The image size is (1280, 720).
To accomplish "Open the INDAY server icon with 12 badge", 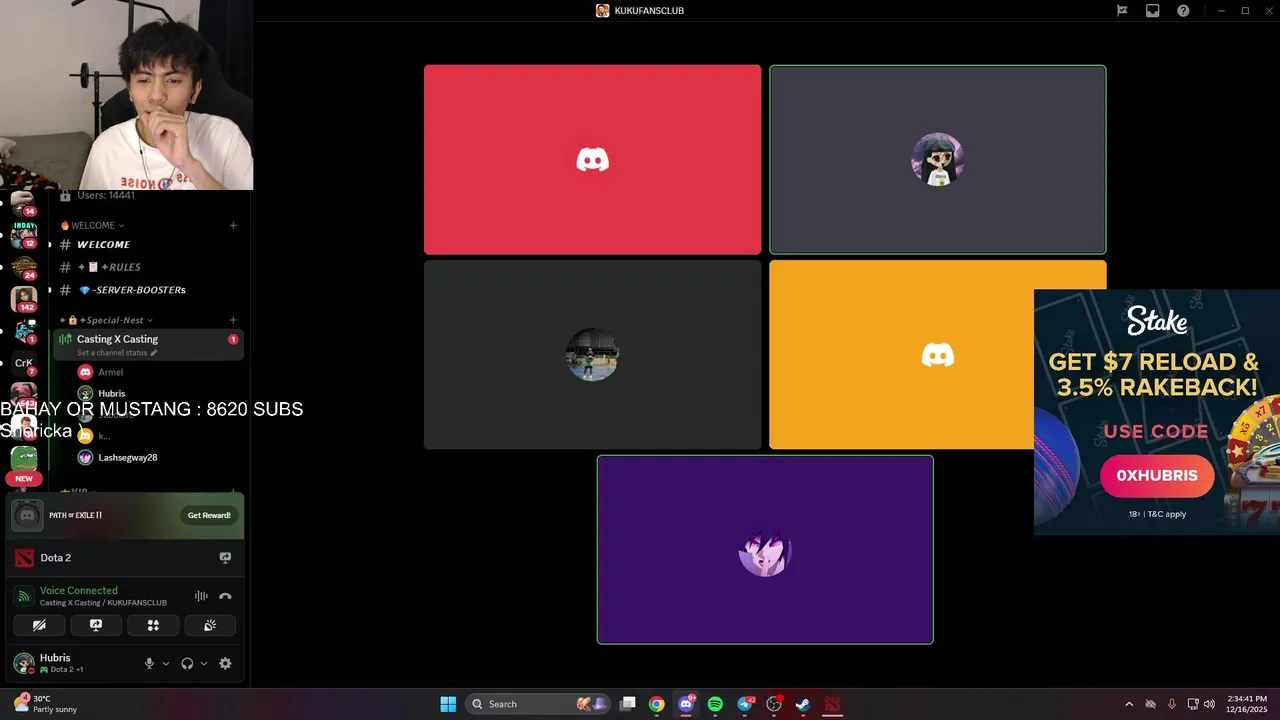I will point(24,235).
